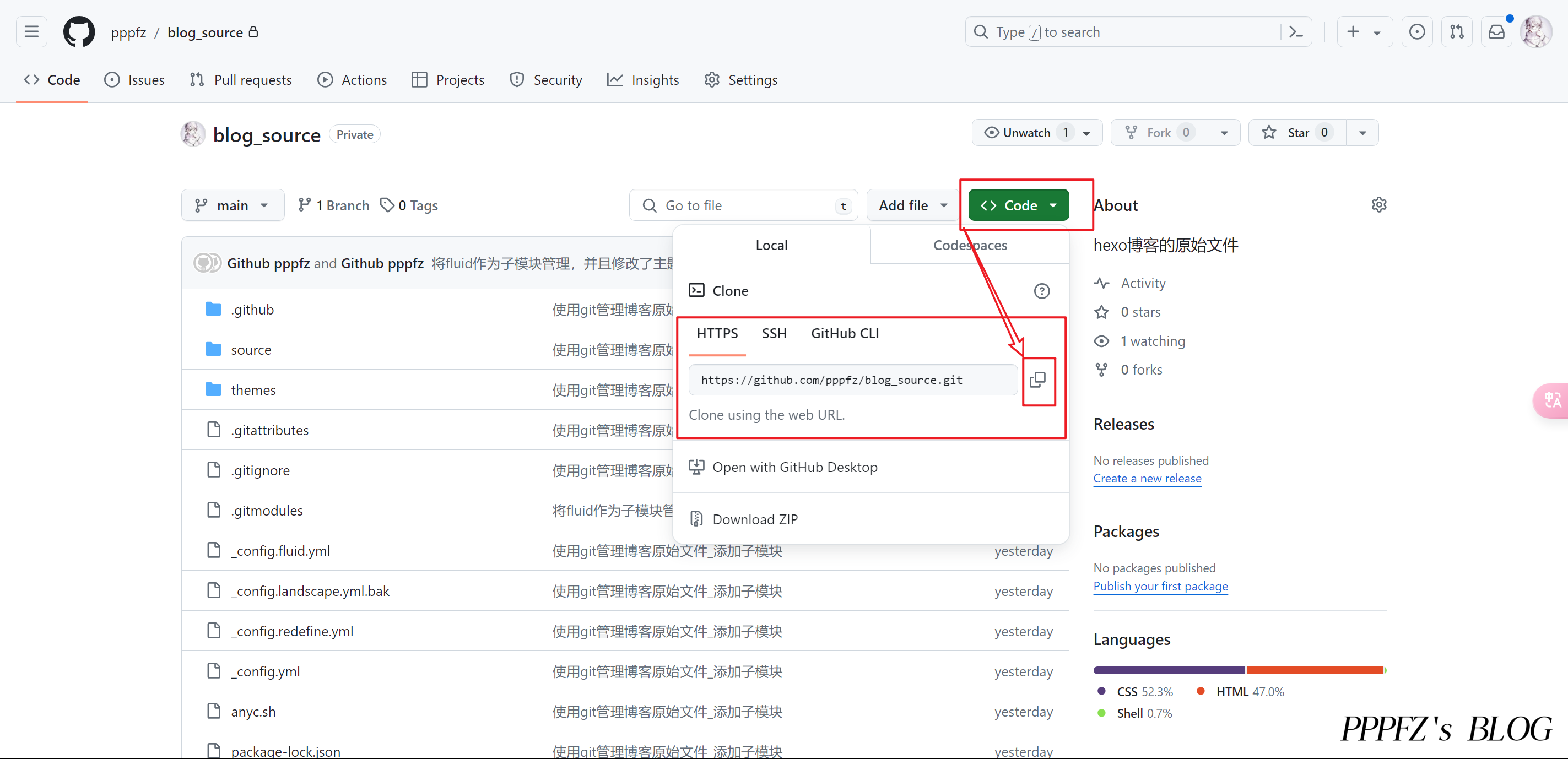Viewport: 1568px width, 759px height.
Task: Open the Actions tab
Action: coord(353,80)
